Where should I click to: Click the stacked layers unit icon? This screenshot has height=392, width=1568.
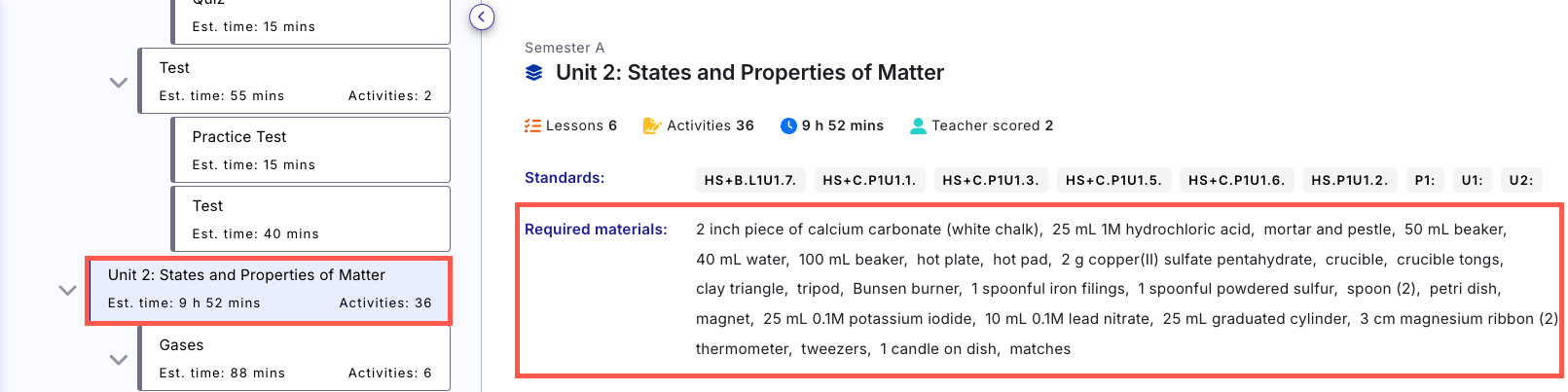534,73
